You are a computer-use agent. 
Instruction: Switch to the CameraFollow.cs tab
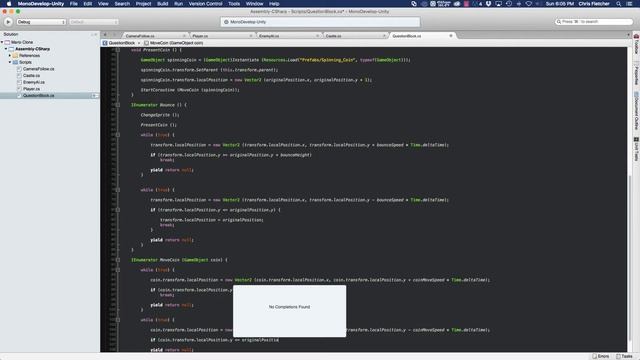tap(140, 36)
